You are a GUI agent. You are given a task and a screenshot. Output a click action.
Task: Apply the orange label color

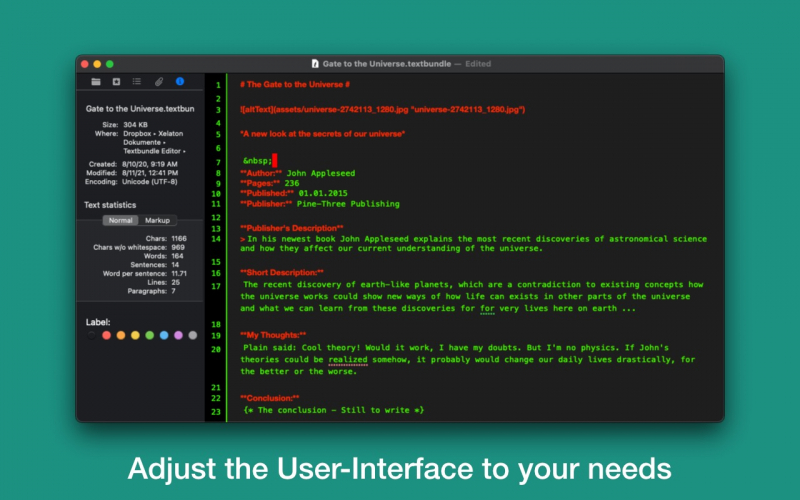(121, 335)
